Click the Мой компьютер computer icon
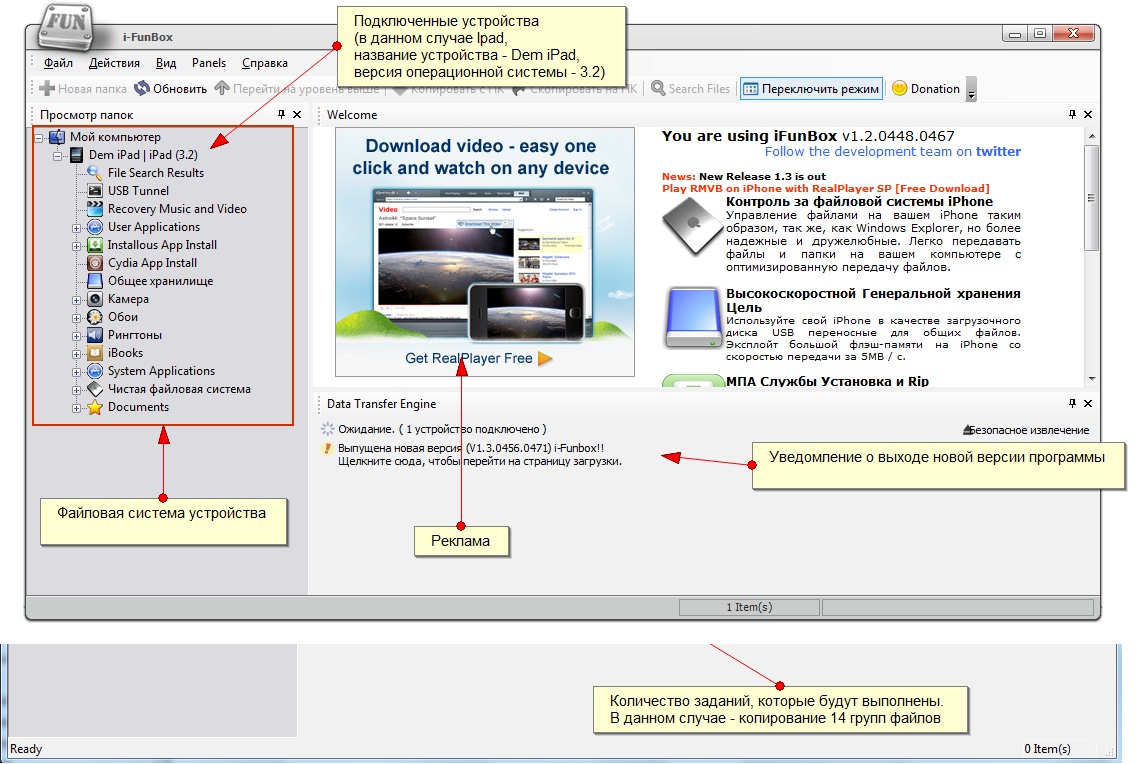This screenshot has height=764, width=1142. pyautogui.click(x=57, y=137)
